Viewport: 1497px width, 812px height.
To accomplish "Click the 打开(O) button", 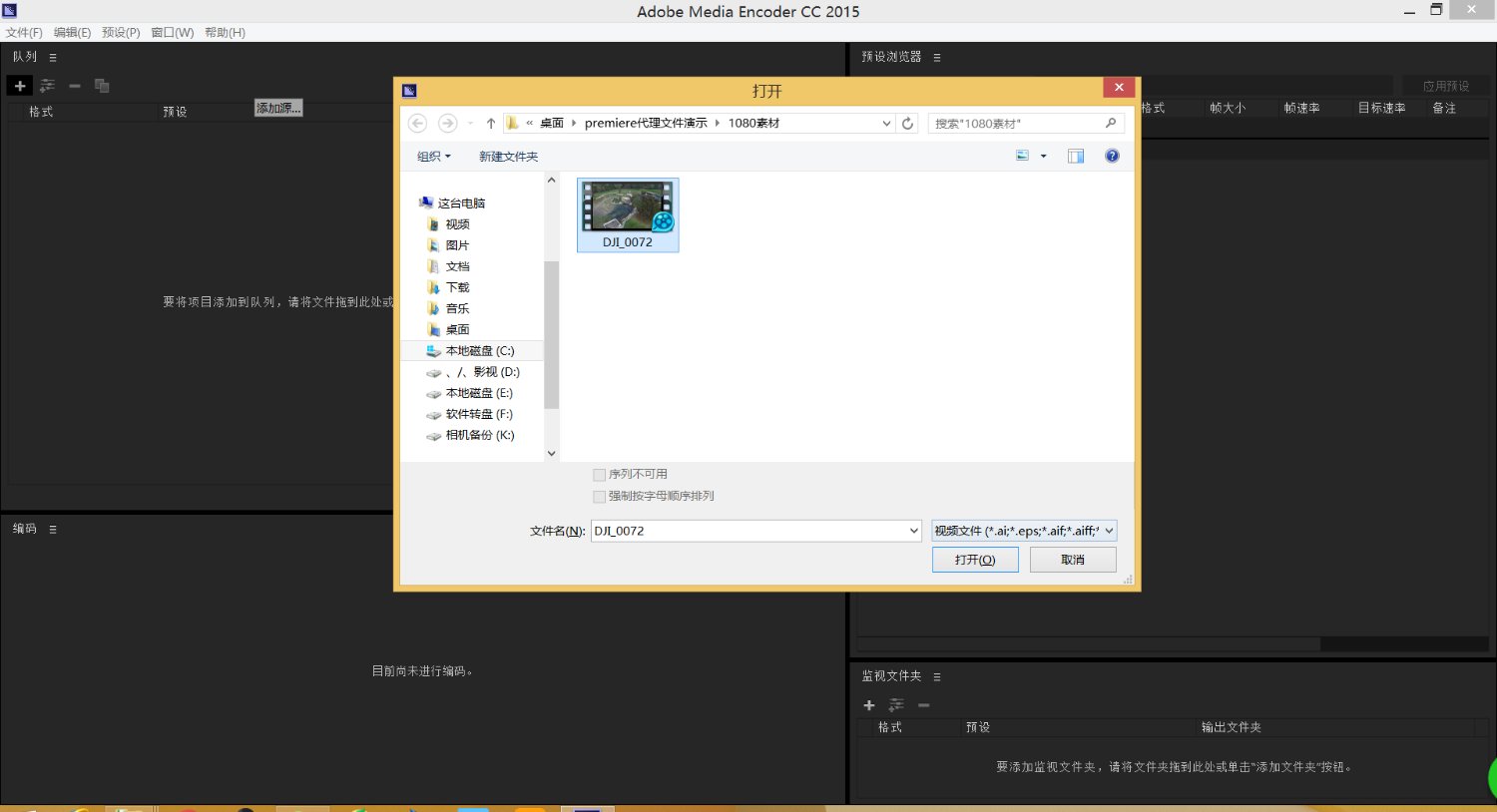I will 975,560.
